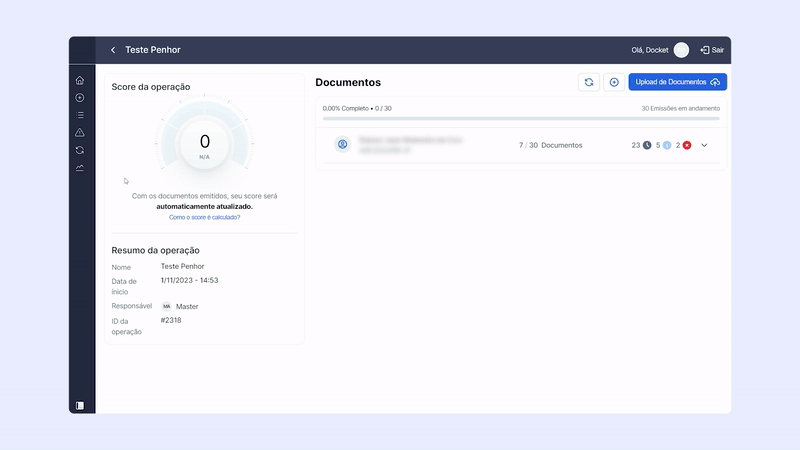Click the add-circle button beside Upload
800x450 pixels.
[614, 82]
